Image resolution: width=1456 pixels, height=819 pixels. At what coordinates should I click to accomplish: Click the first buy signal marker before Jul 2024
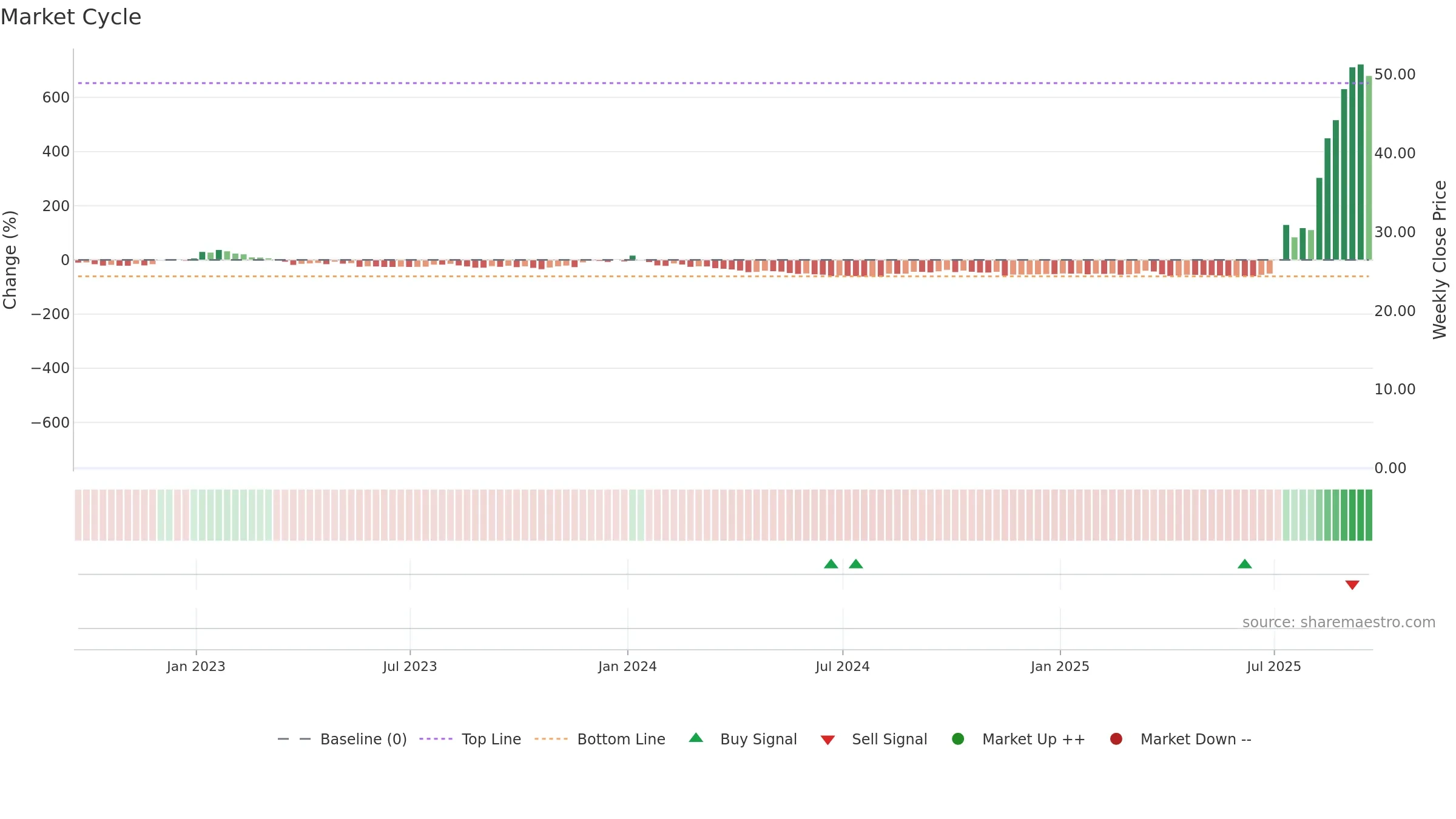(x=831, y=564)
